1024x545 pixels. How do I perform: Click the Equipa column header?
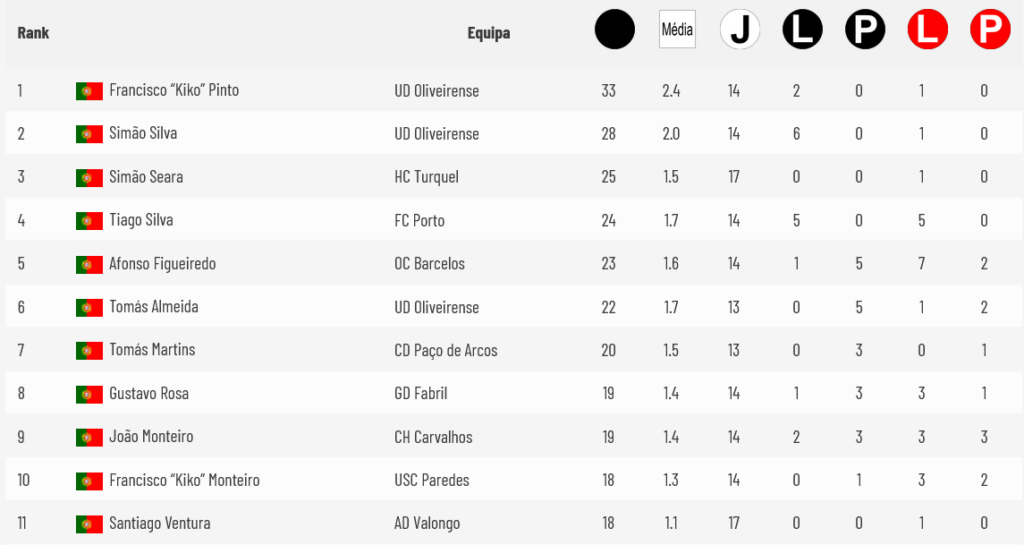pyautogui.click(x=488, y=33)
